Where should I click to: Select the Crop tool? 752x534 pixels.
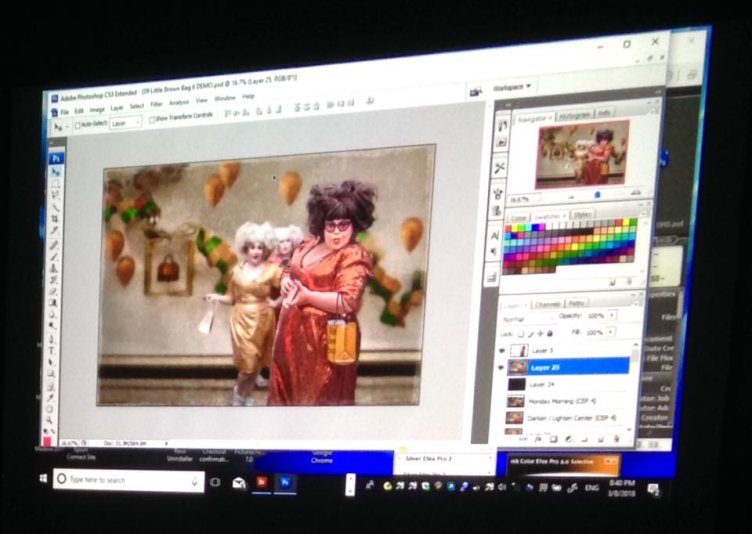coord(55,218)
